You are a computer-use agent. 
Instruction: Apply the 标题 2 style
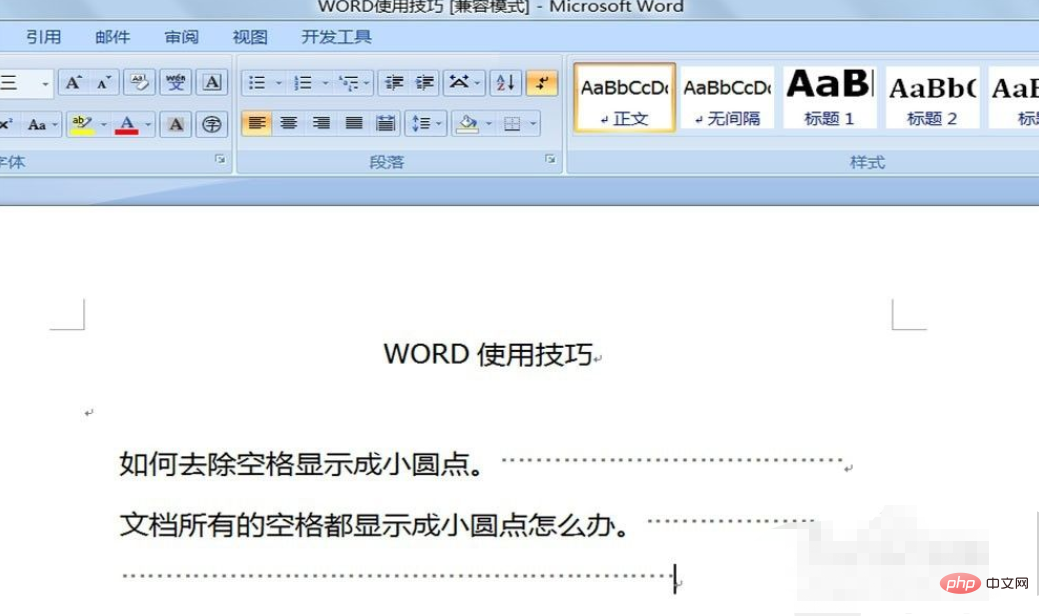point(932,97)
